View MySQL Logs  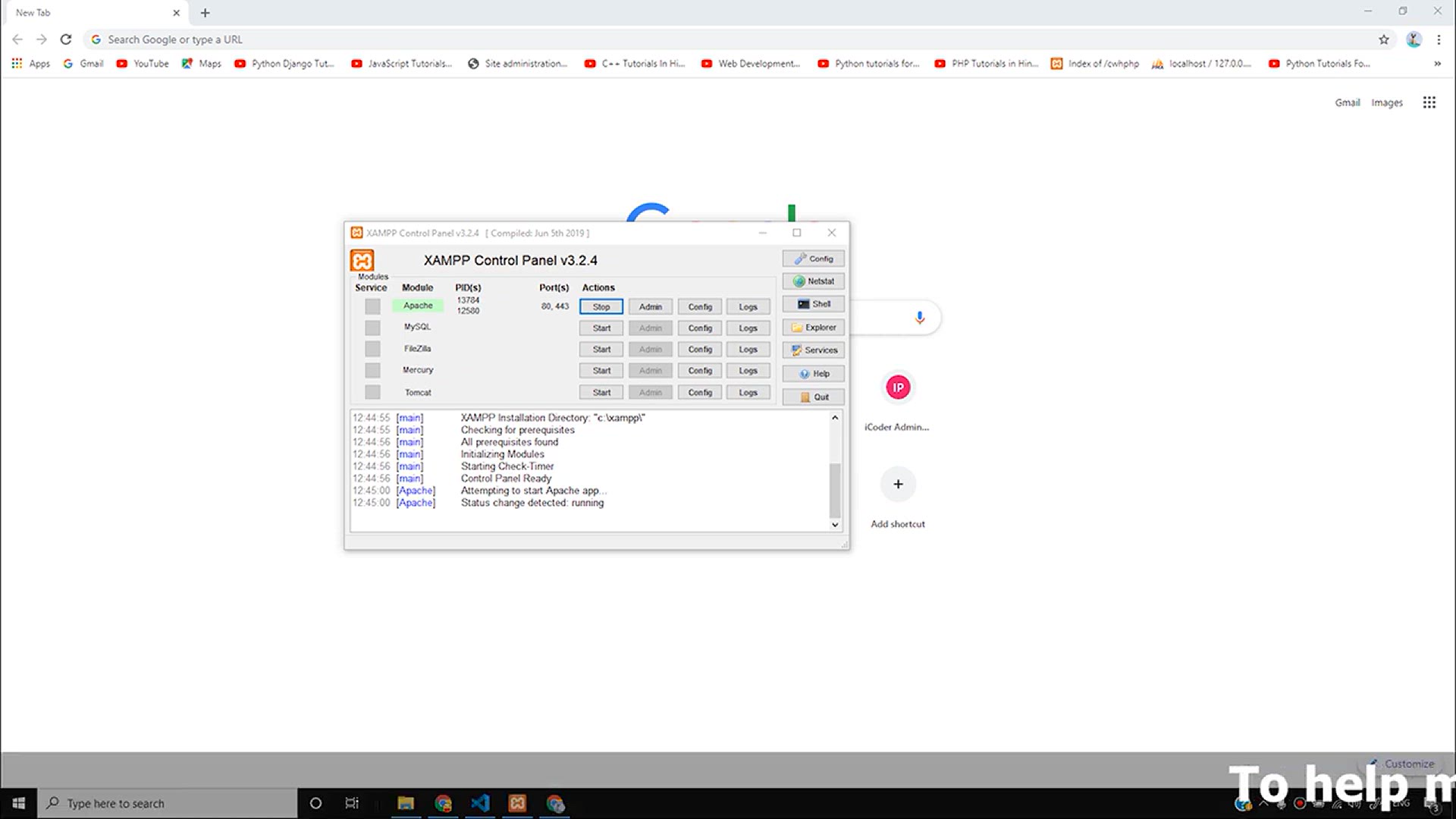tap(748, 328)
